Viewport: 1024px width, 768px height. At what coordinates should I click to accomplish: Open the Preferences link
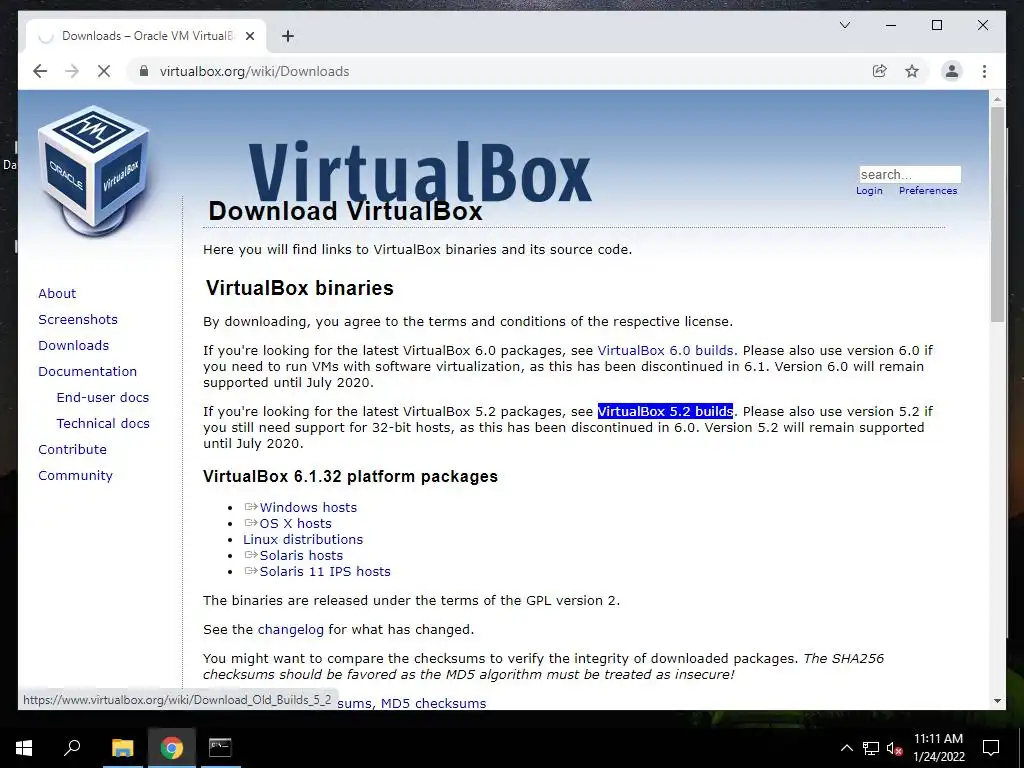point(927,191)
